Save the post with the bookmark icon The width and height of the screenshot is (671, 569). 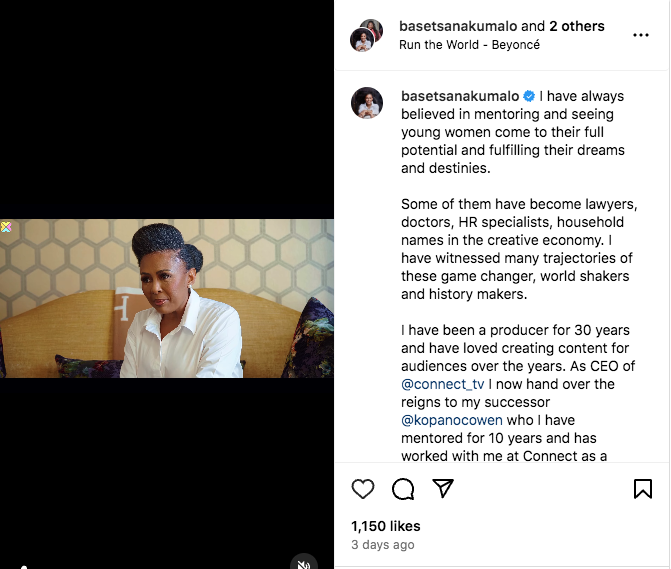[643, 489]
